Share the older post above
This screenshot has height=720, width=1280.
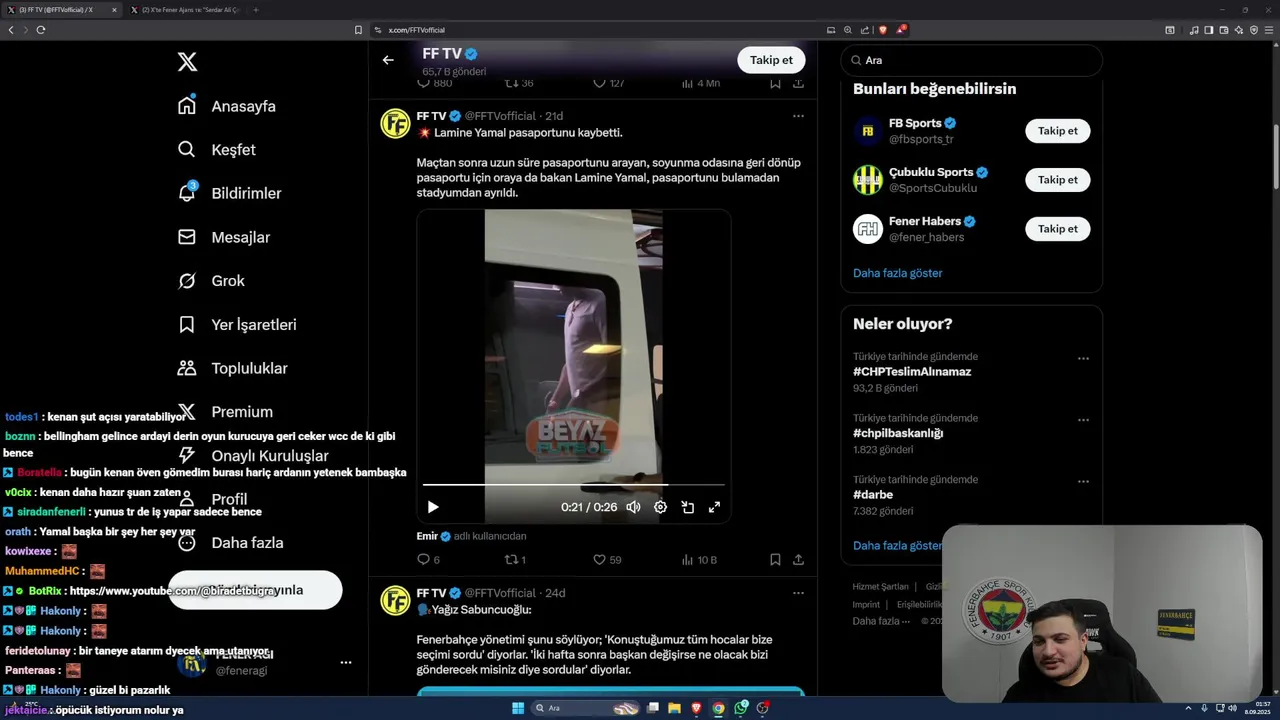798,83
